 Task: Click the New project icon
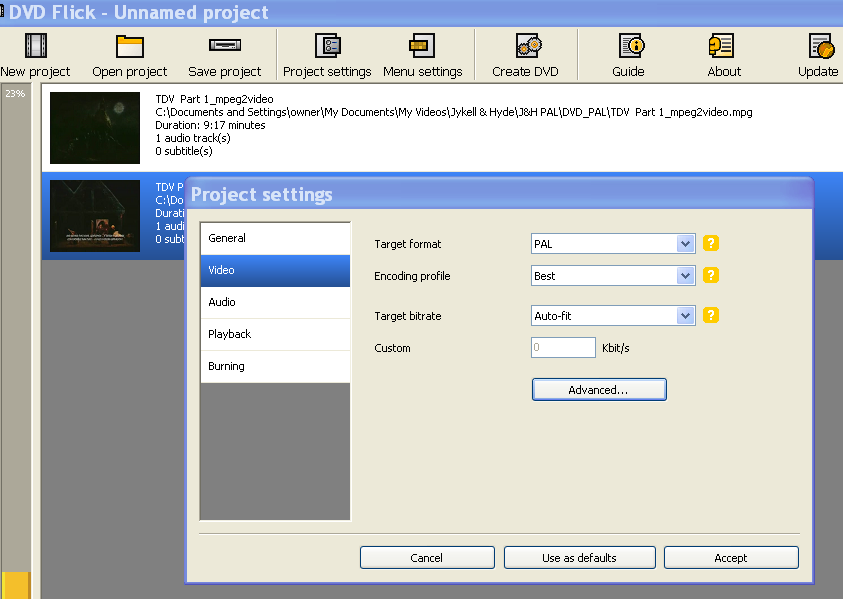click(x=35, y=46)
